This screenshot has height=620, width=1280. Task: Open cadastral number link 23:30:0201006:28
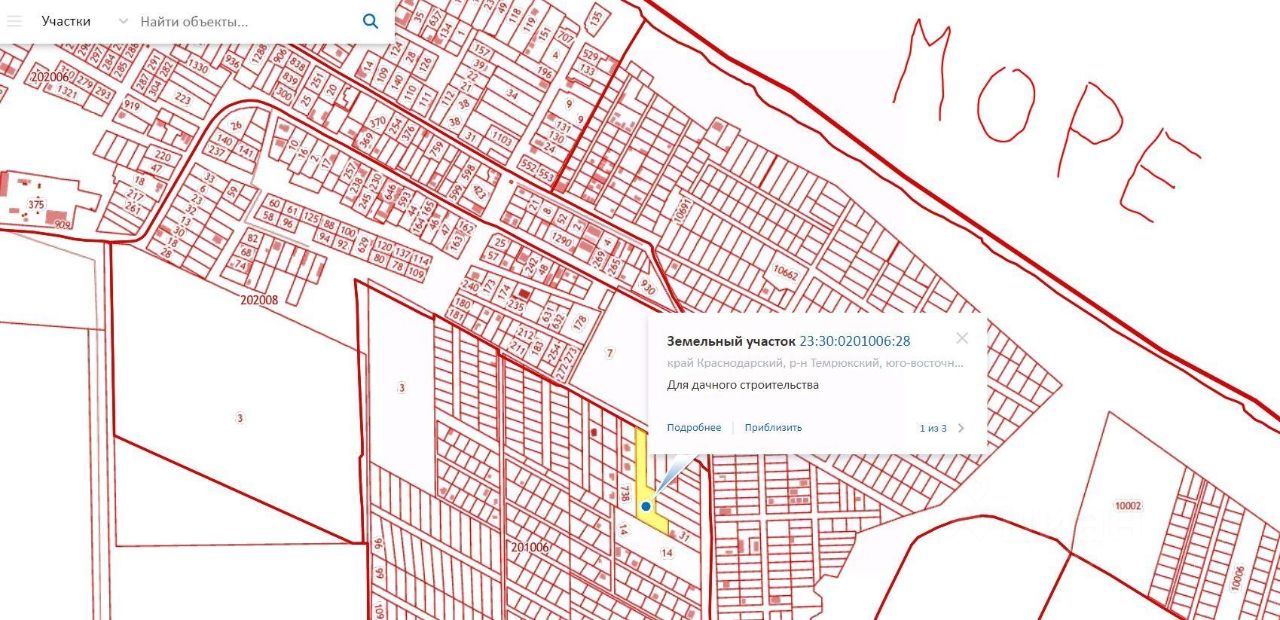[x=855, y=341]
